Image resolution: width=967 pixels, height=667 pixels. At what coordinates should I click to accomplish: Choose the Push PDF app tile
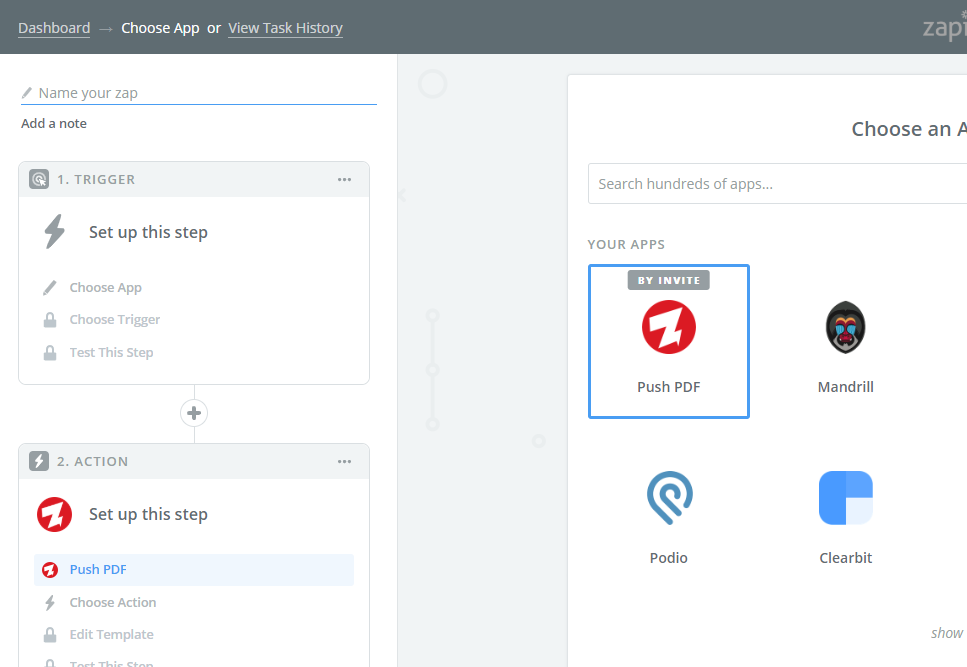point(669,342)
